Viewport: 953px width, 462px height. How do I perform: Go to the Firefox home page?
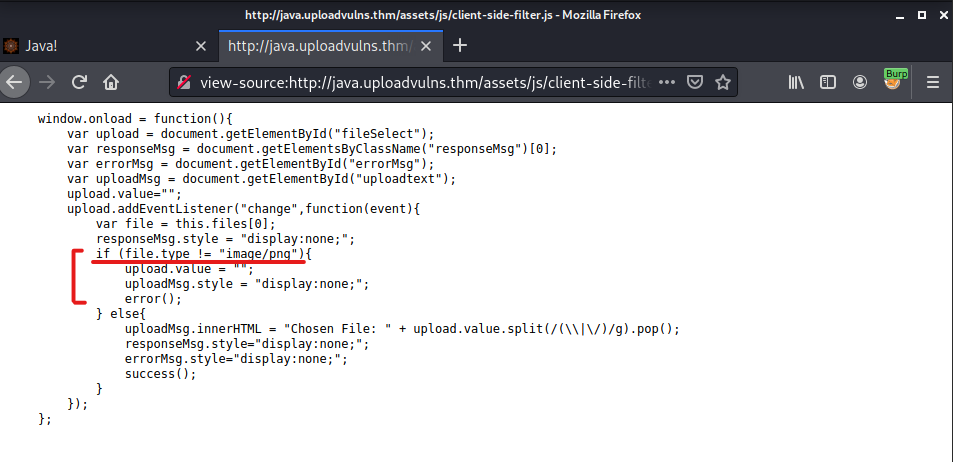[111, 82]
